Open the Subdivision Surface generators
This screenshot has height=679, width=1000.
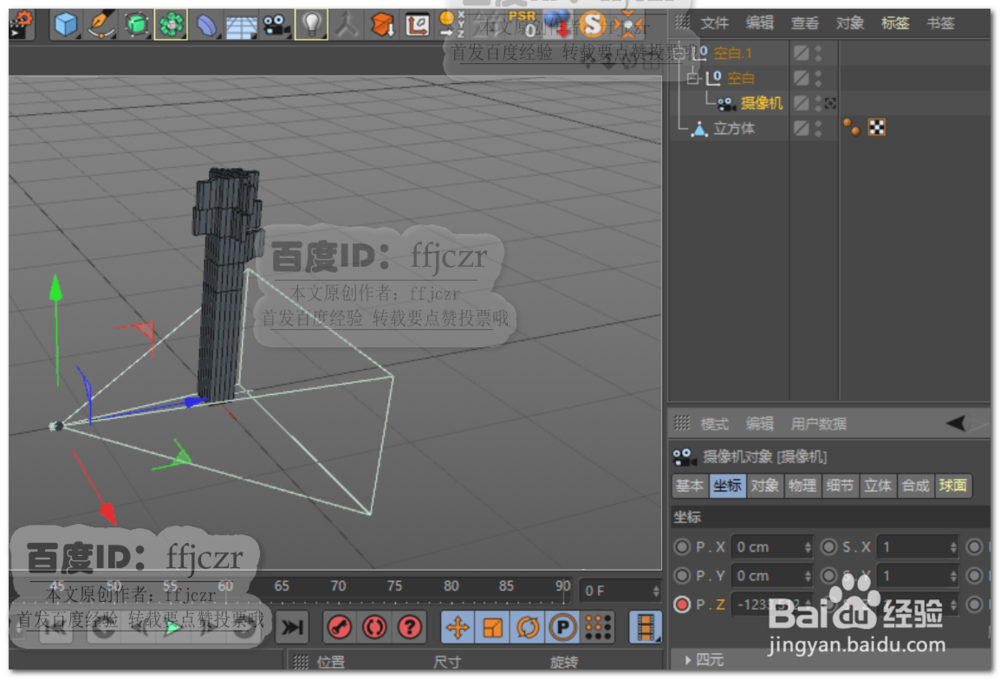pyautogui.click(x=136, y=25)
